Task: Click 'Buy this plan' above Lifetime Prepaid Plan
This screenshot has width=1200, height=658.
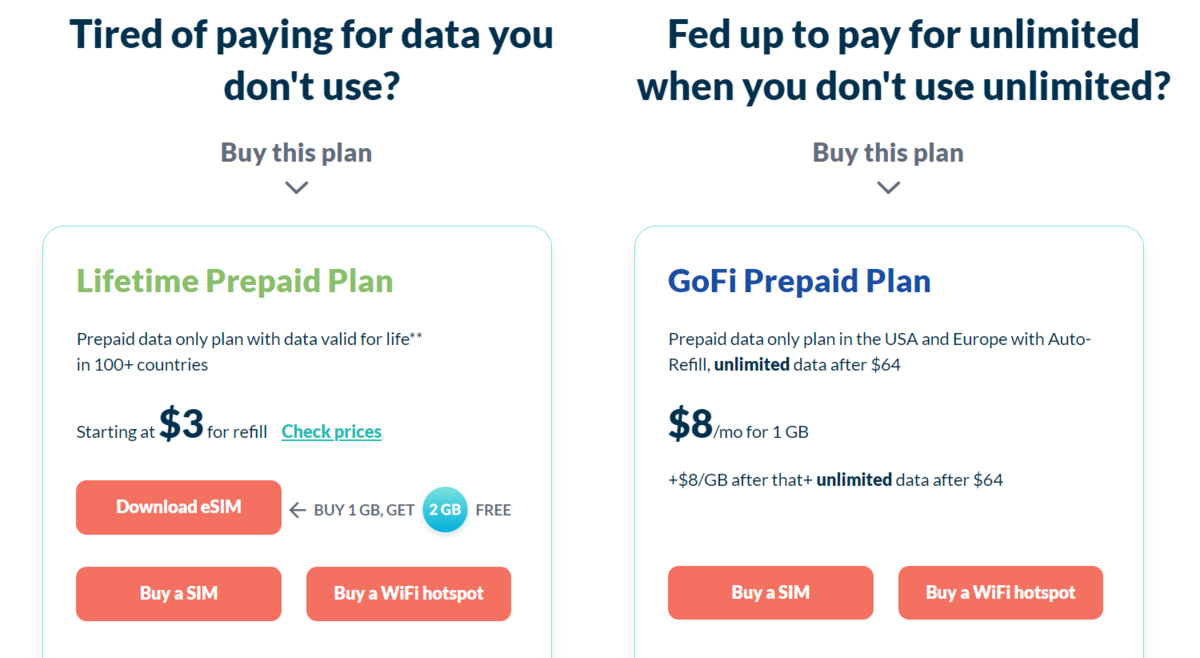Action: [x=296, y=152]
